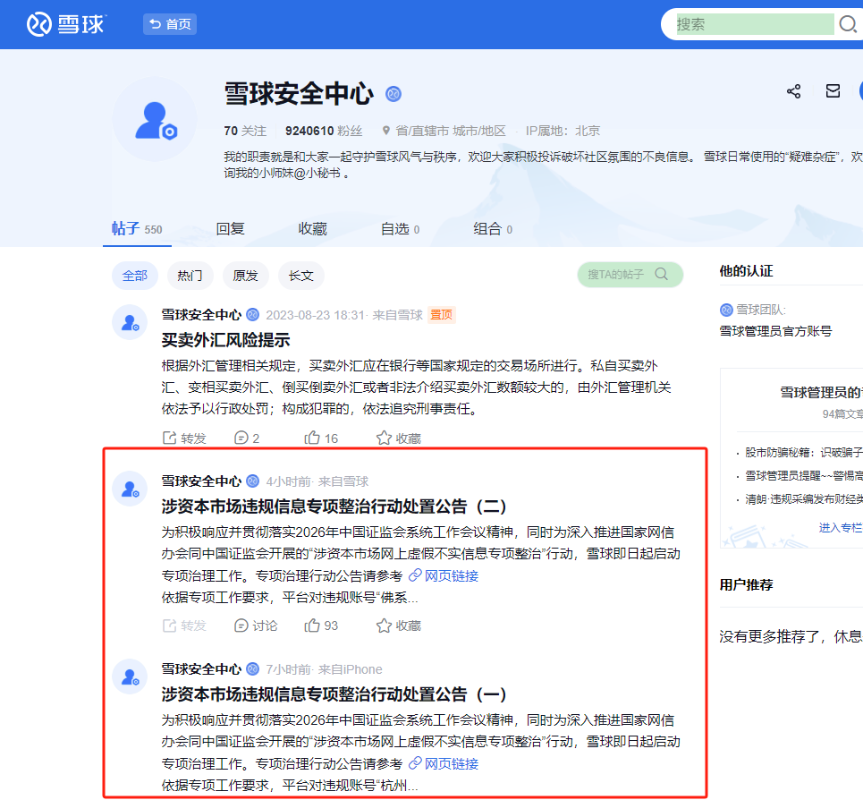Click verification badge beside 雪球安全中心 title
This screenshot has height=800, width=863.
(394, 94)
